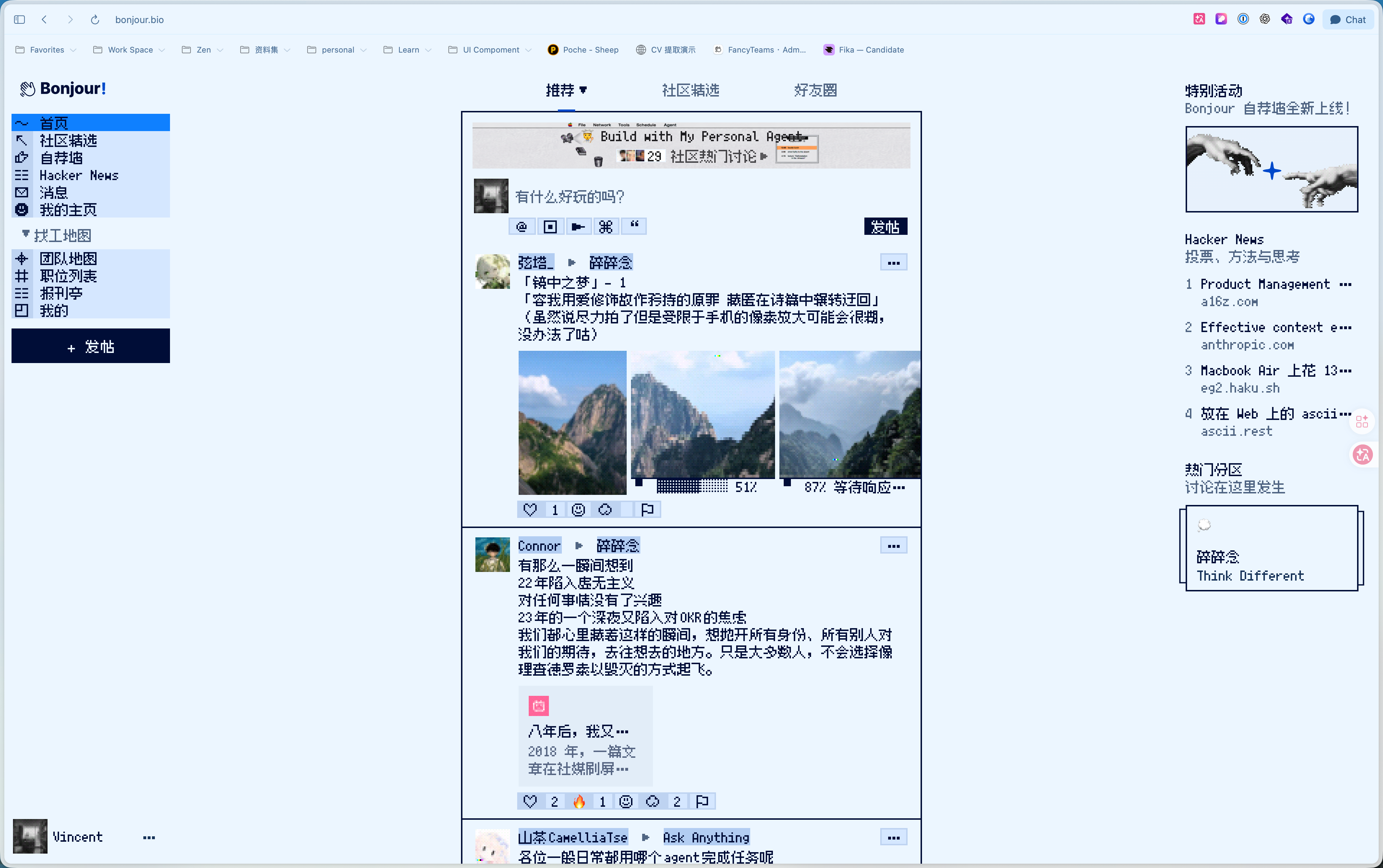Open the first mountain photo thumbnail
Screen dimensions: 1383x868
coord(572,422)
